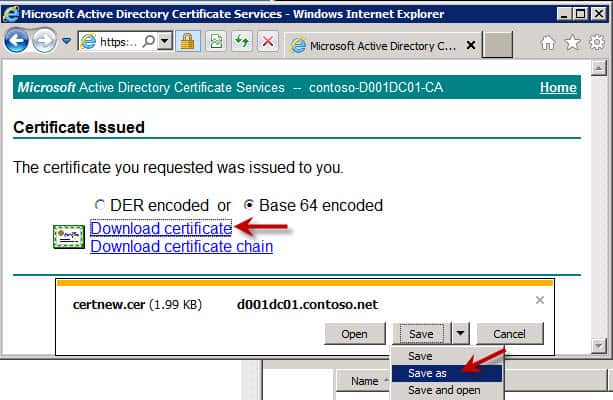Image resolution: width=613 pixels, height=400 pixels.
Task: Click the Certificate Issued heading
Action: [x=79, y=127]
